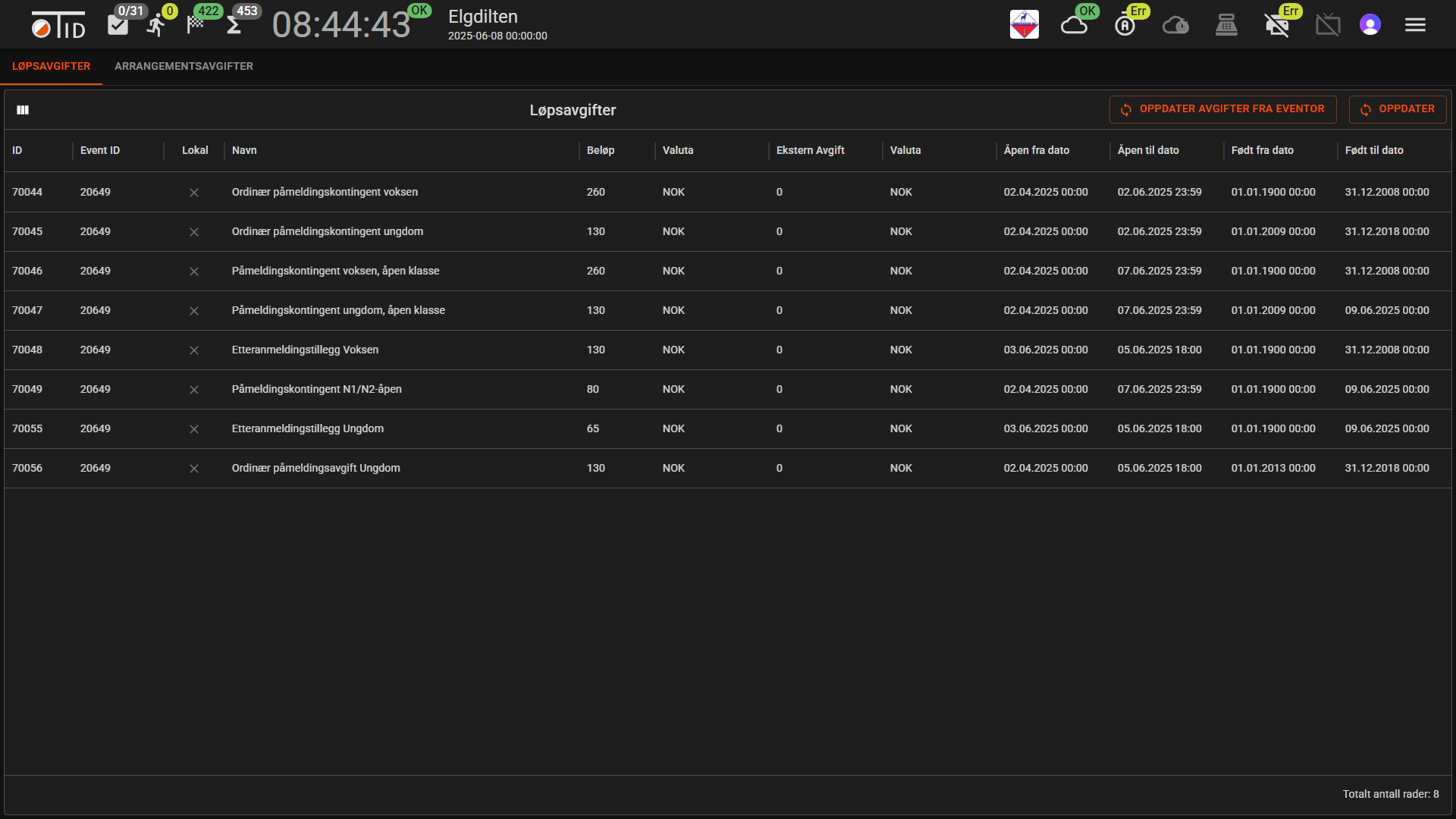1456x819 pixels.
Task: Toggle Lokal mark for fee 70044
Action: [x=194, y=193]
